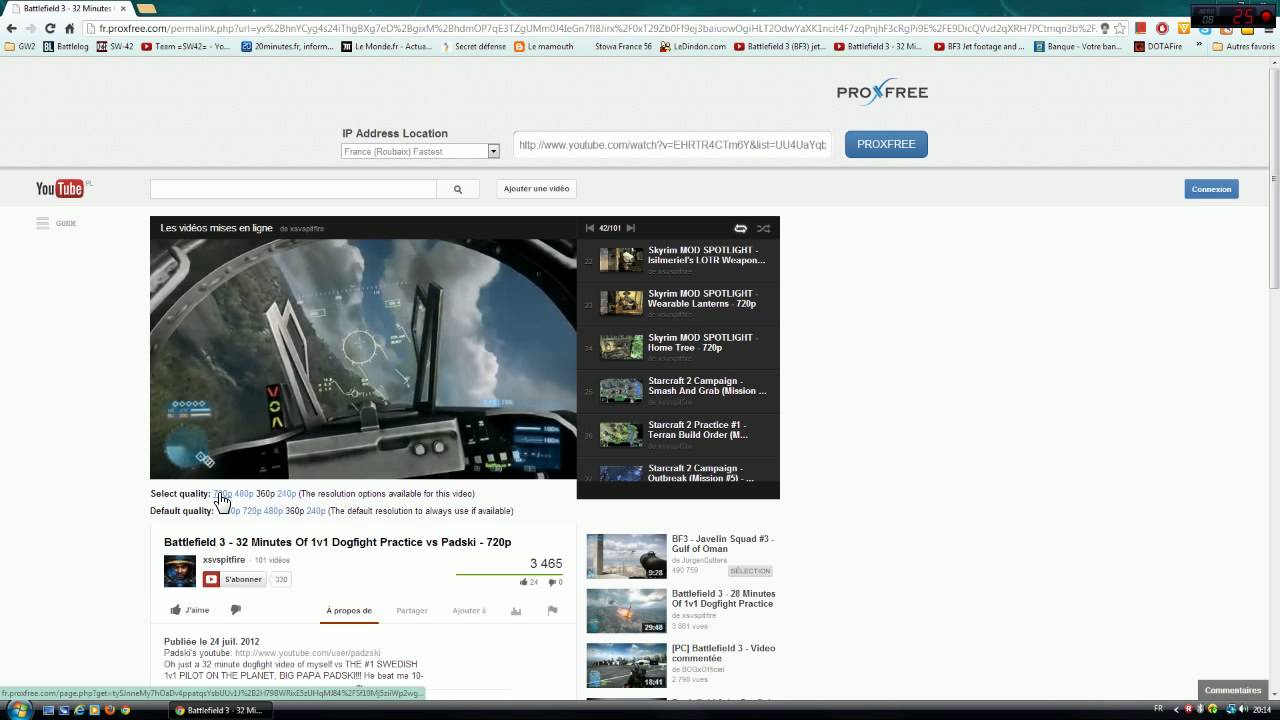The width and height of the screenshot is (1280, 720).
Task: Click the YouTube search magnifier button
Action: coord(458,188)
